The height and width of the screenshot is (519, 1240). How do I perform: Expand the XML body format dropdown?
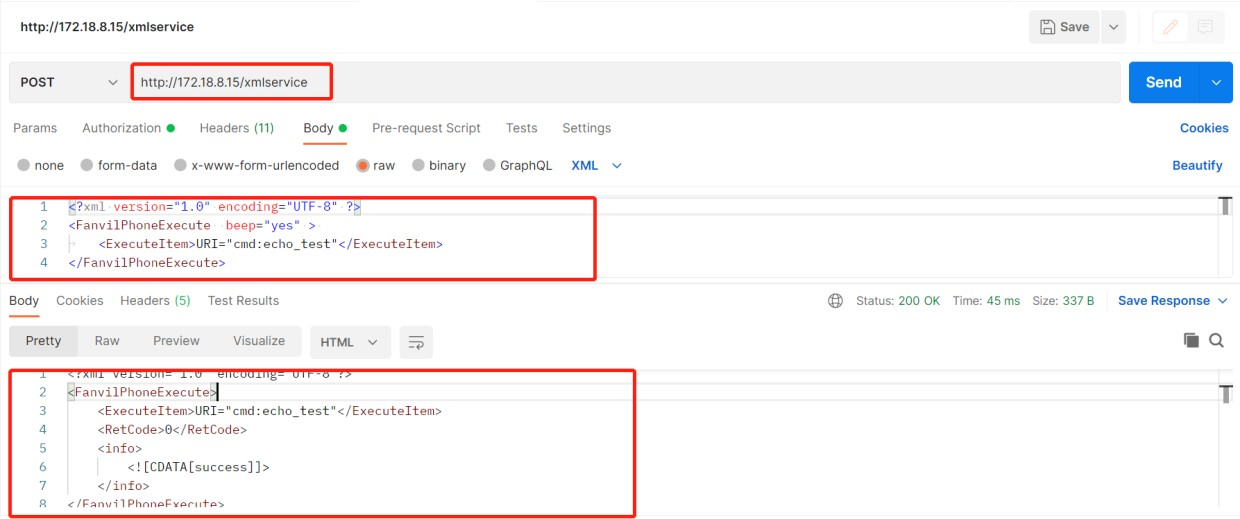coord(596,166)
